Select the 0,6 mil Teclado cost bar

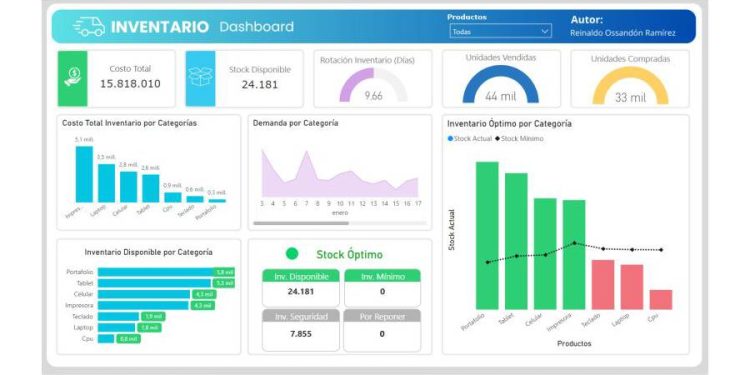(x=195, y=199)
